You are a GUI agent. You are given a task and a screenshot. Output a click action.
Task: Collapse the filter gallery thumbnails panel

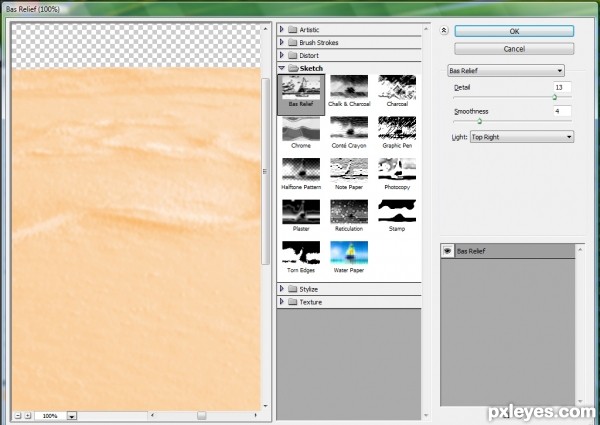point(444,30)
